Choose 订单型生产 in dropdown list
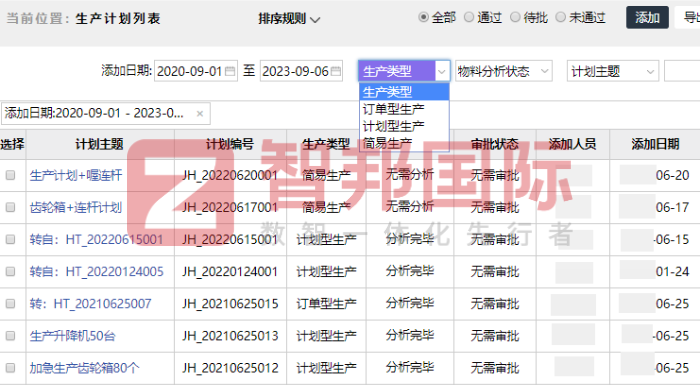The image size is (700, 385). click(404, 109)
